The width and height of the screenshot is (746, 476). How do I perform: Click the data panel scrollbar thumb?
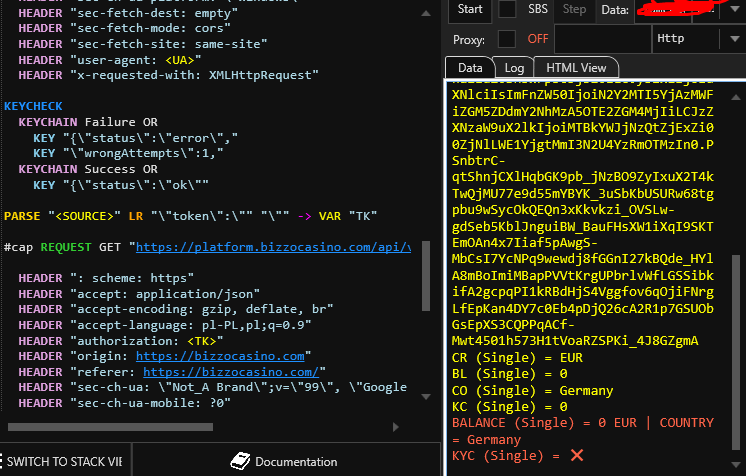pyautogui.click(x=736, y=352)
